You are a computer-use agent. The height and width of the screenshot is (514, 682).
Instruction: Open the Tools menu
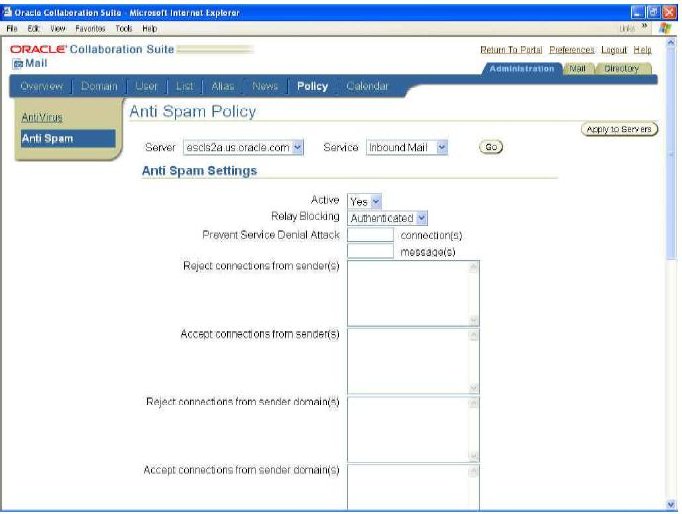pos(124,29)
